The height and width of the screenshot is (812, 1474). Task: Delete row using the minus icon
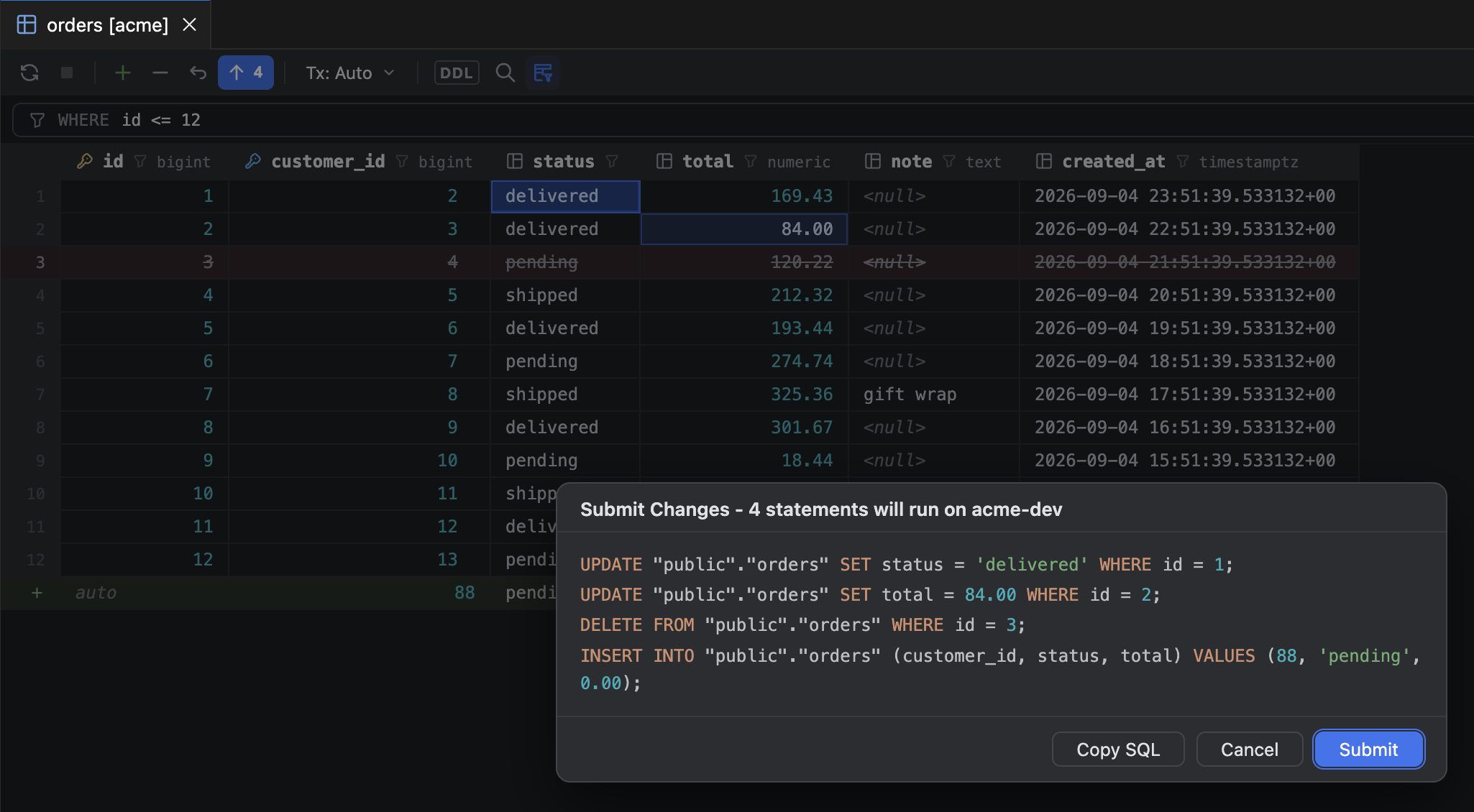pos(160,73)
